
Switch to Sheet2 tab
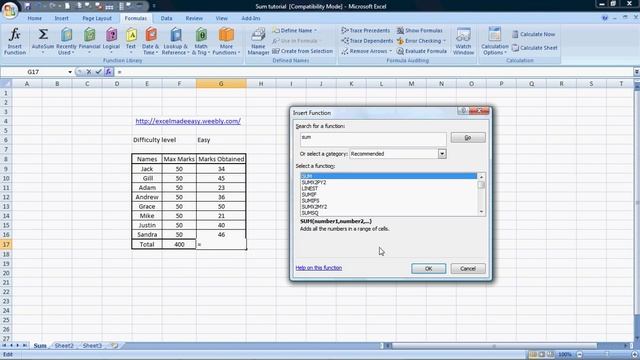[x=64, y=346]
